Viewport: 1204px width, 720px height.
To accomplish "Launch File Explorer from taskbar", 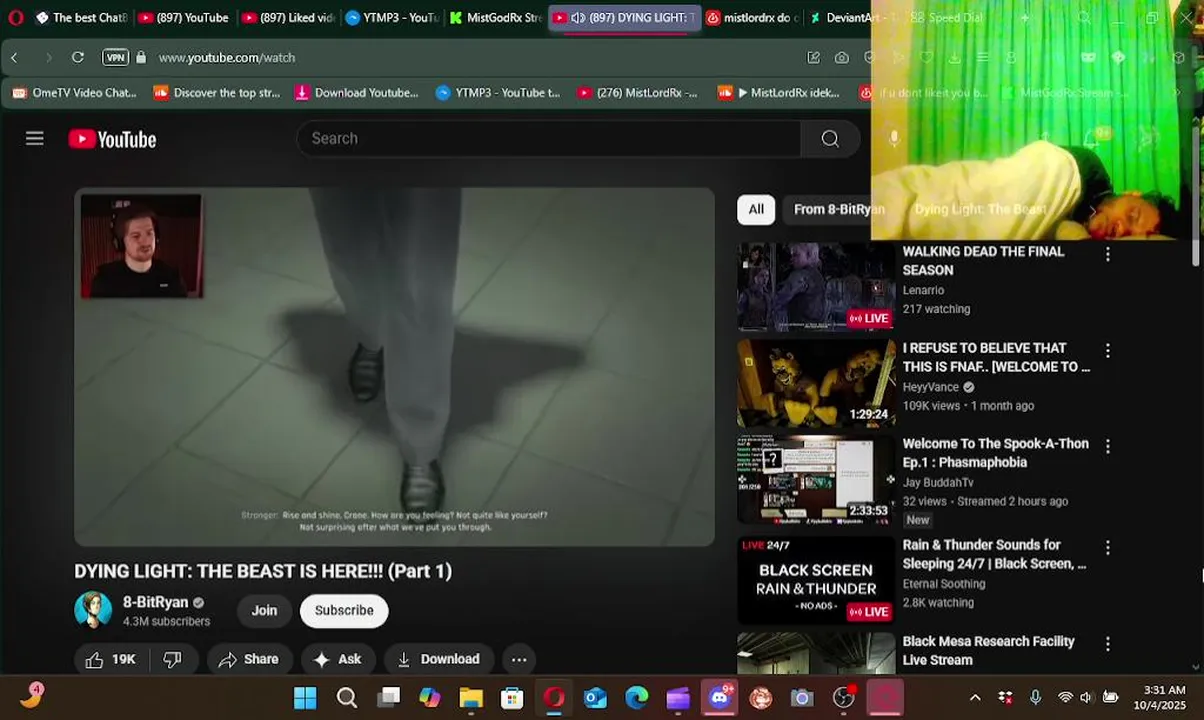I will coord(471,698).
